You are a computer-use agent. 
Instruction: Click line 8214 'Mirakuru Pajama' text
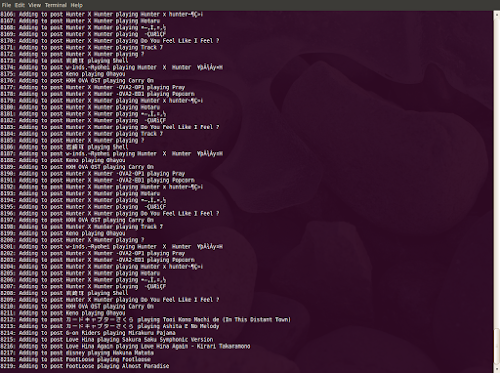(x=152, y=333)
